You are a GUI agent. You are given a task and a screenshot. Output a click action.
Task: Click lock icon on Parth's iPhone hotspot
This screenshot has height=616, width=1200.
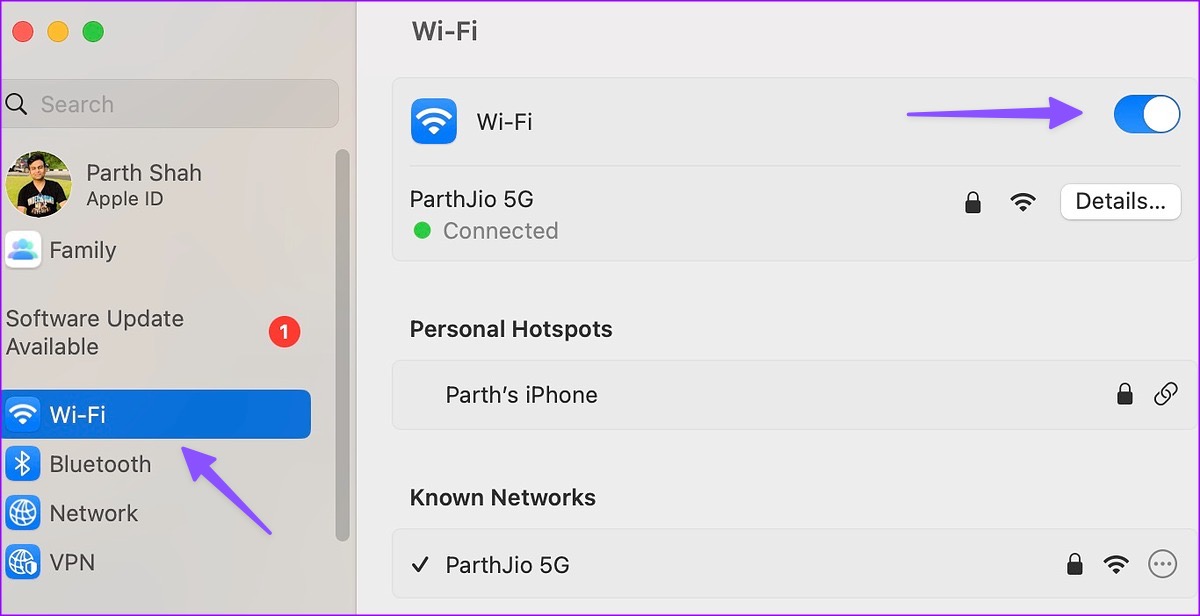(x=1125, y=394)
